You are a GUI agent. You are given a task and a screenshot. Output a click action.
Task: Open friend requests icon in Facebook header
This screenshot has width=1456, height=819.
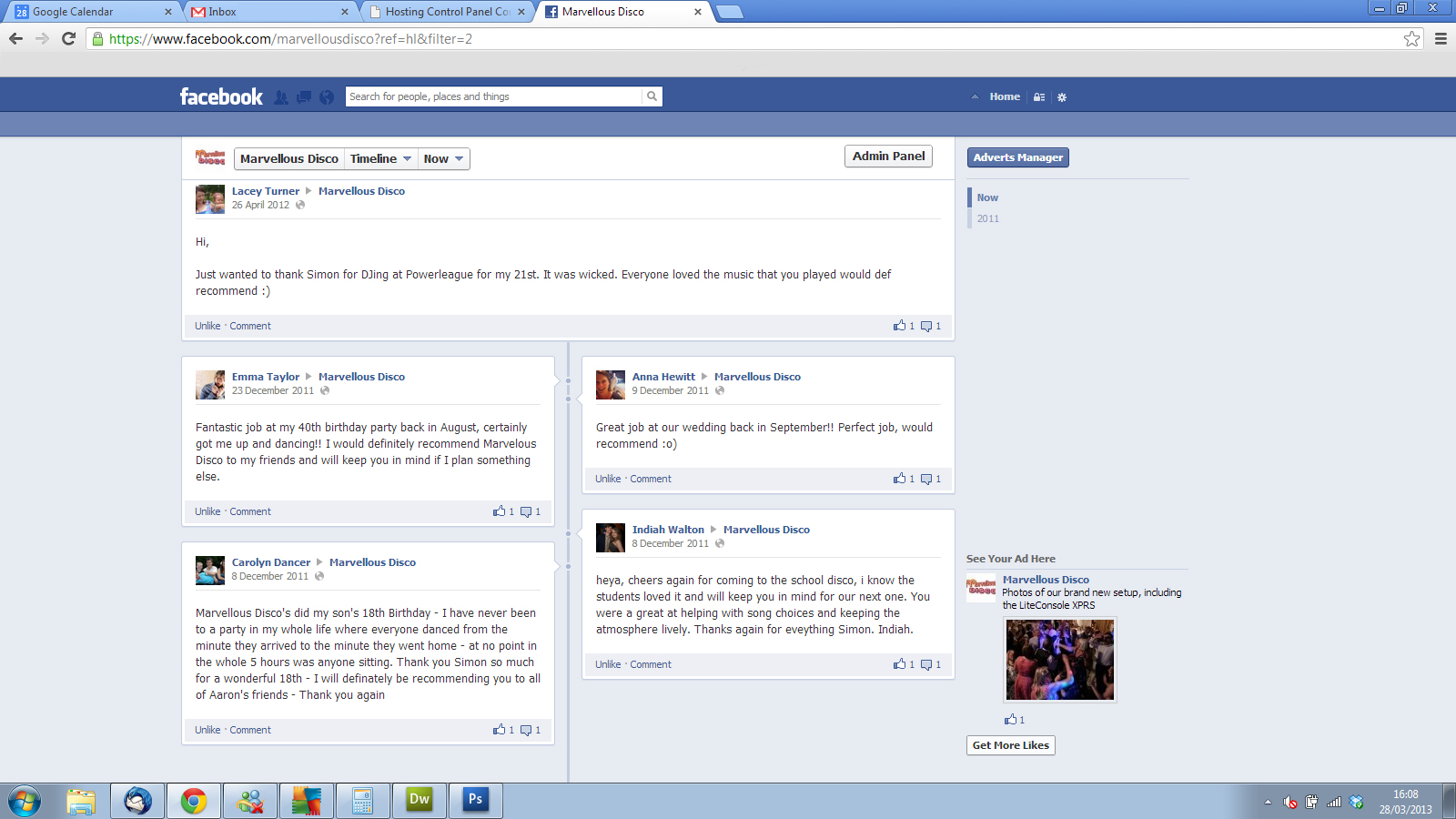pyautogui.click(x=281, y=97)
